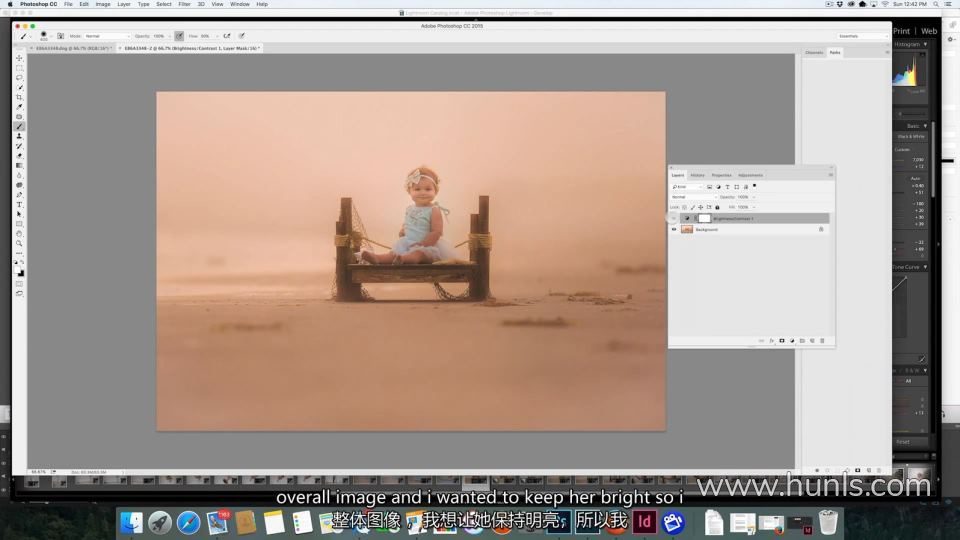Screen dimensions: 960x540
Task: Choose the Horizontal Type tool
Action: 19,204
